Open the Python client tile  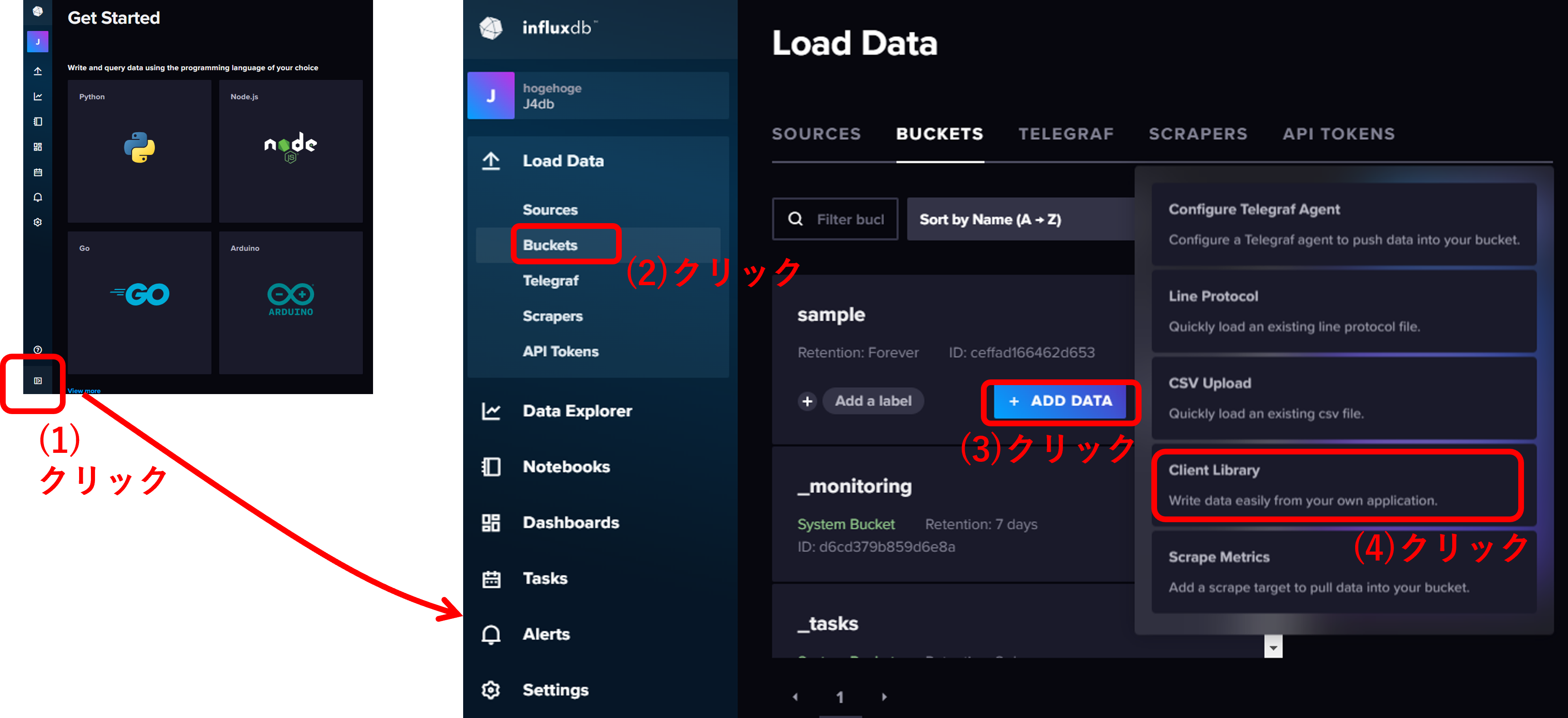(x=139, y=151)
